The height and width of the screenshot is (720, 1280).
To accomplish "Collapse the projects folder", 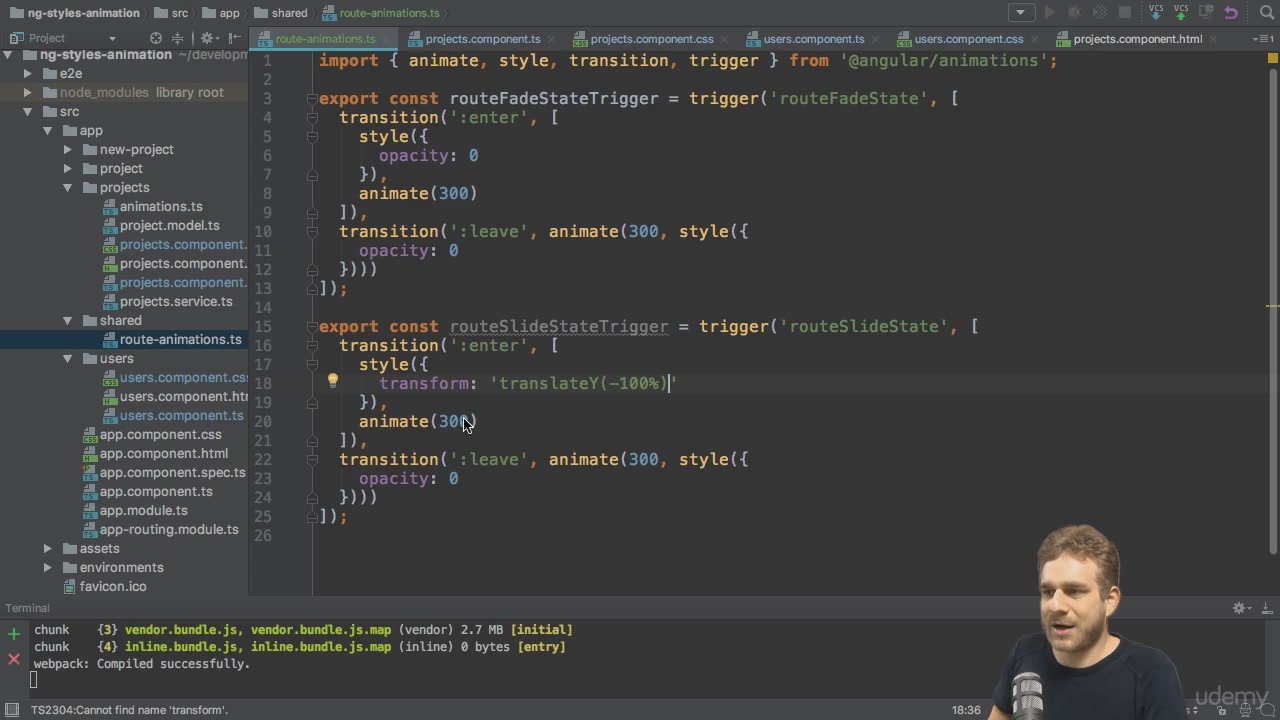I will coord(68,187).
